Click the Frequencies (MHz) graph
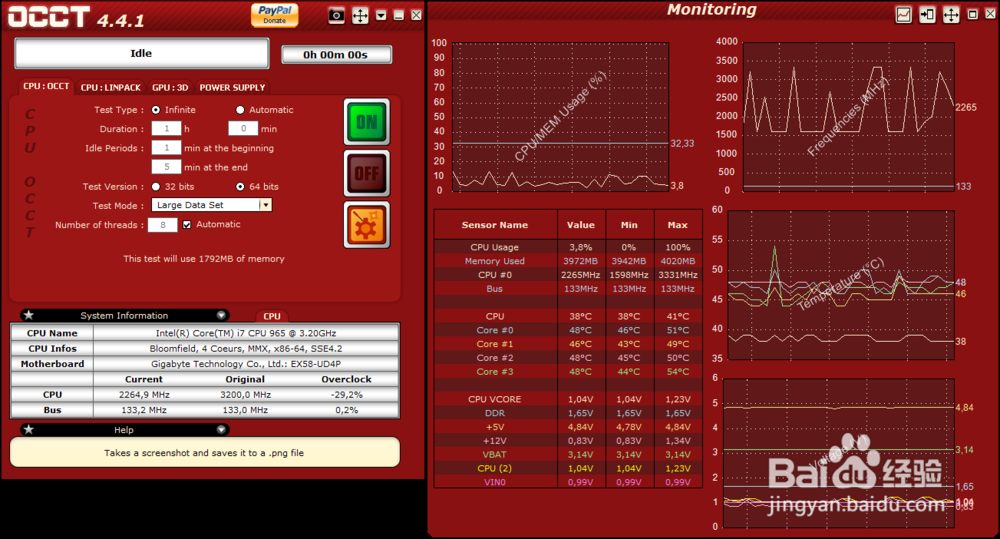The width and height of the screenshot is (1000, 539). coord(849,117)
